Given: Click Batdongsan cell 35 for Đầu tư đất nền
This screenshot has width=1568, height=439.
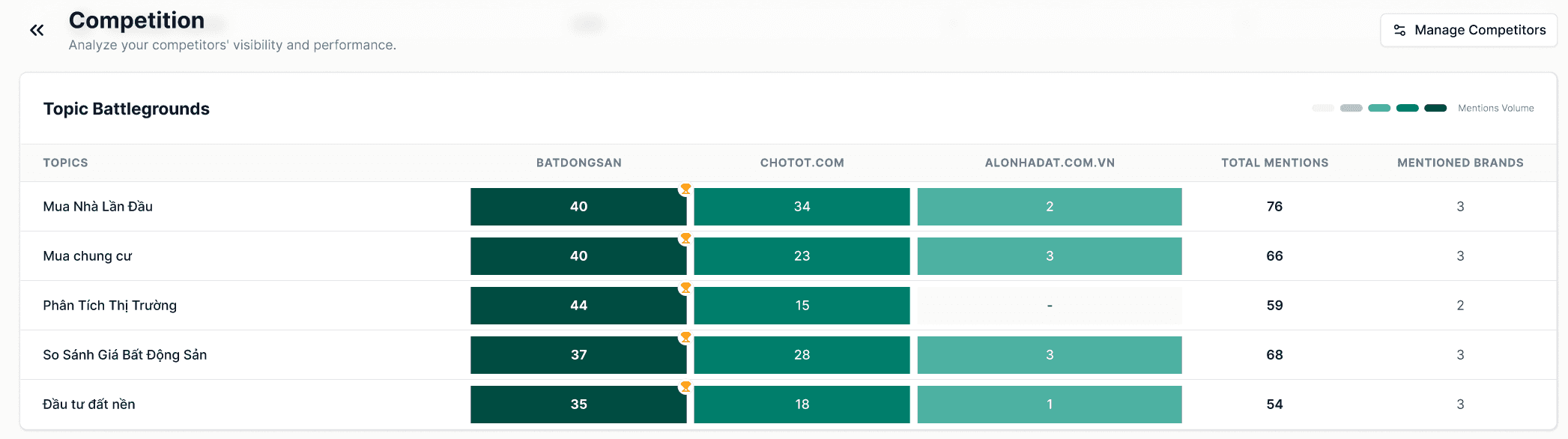Looking at the screenshot, I should point(578,405).
